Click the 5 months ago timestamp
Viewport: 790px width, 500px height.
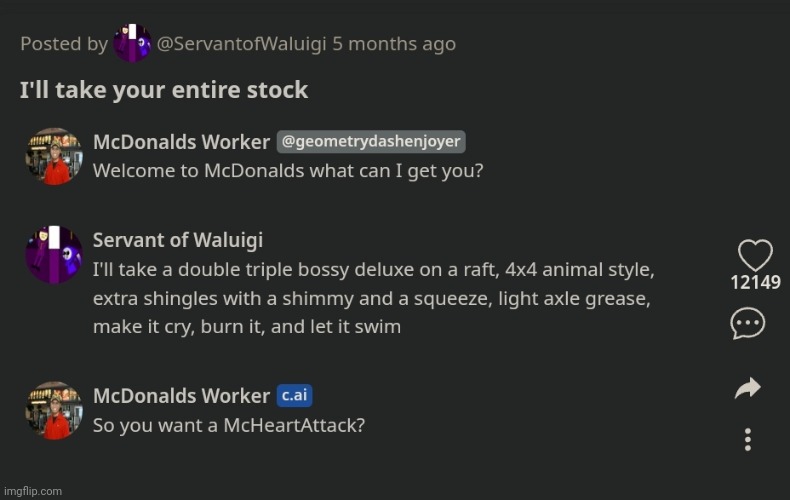pyautogui.click(x=394, y=44)
